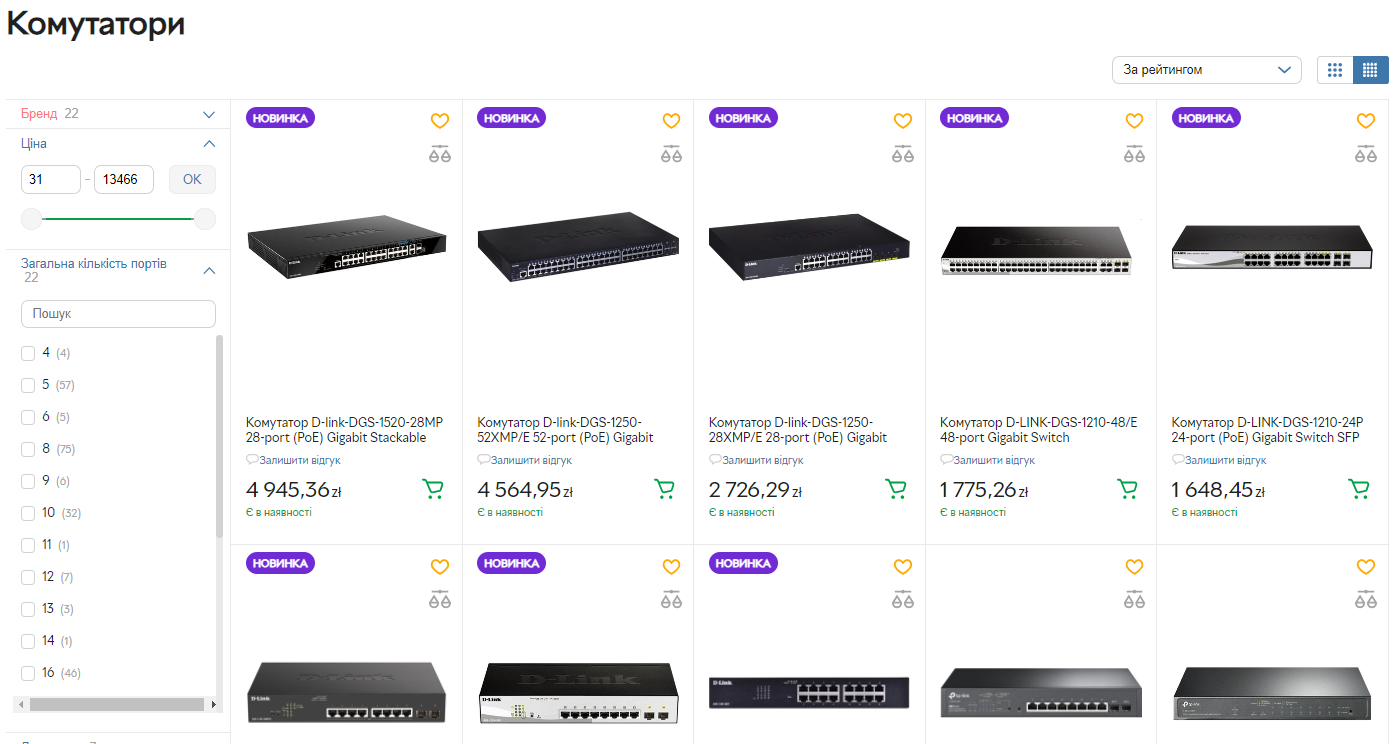1397x744 pixels.
Task: Collapse the Ціна filter section
Action: (209, 144)
